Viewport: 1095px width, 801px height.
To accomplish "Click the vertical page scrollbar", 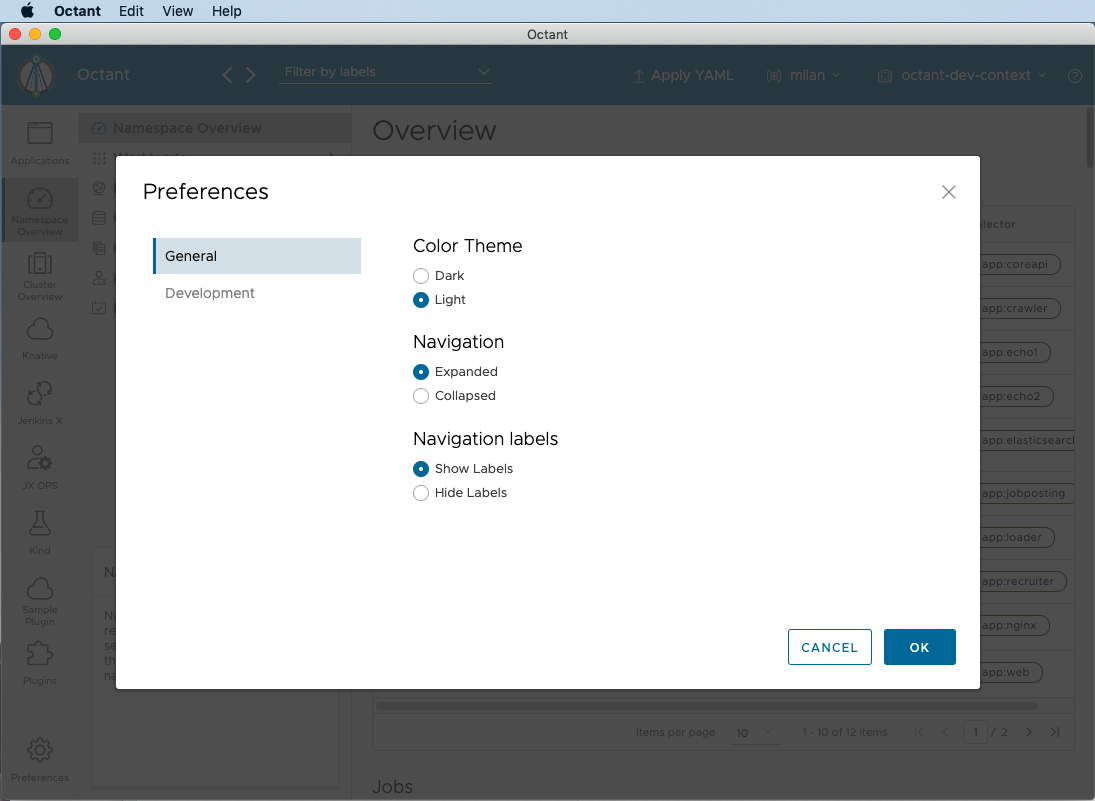I will pos(1090,138).
